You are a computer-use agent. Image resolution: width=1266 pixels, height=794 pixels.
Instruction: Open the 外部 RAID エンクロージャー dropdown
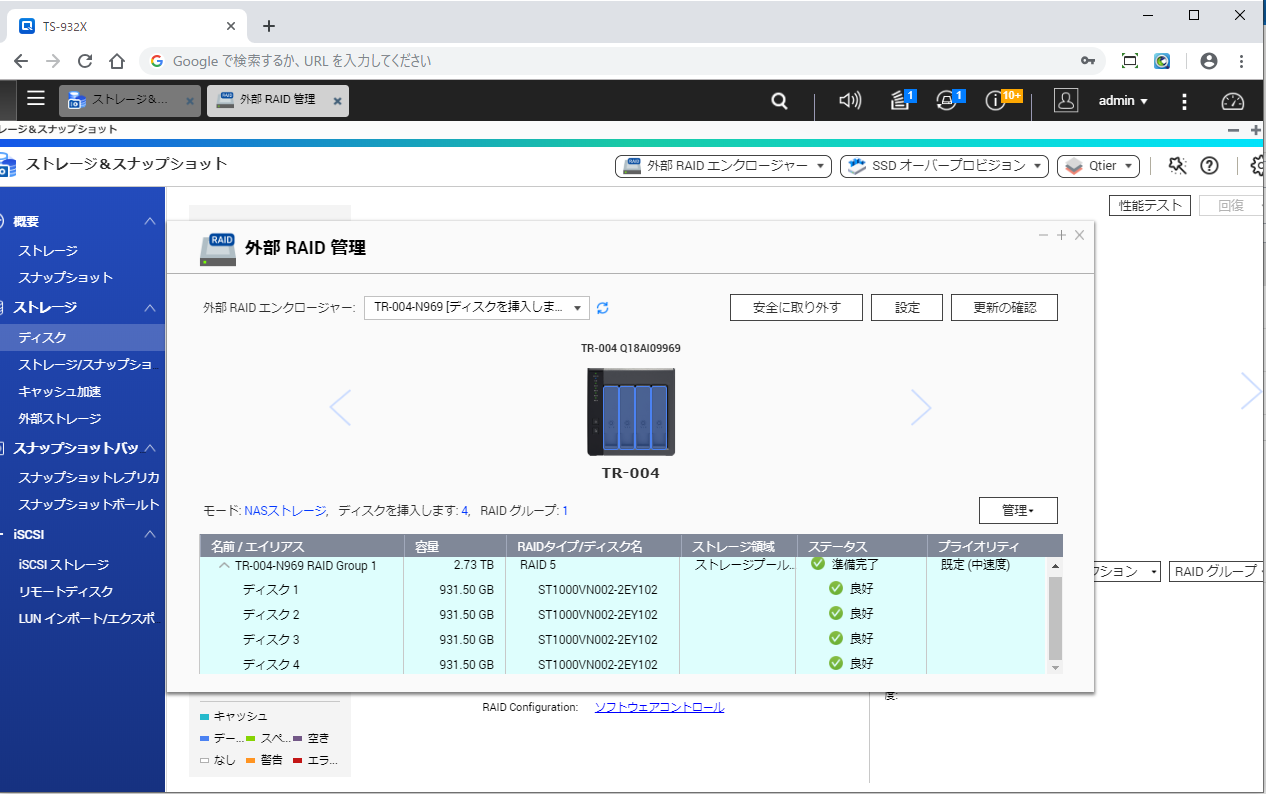[x=723, y=166]
